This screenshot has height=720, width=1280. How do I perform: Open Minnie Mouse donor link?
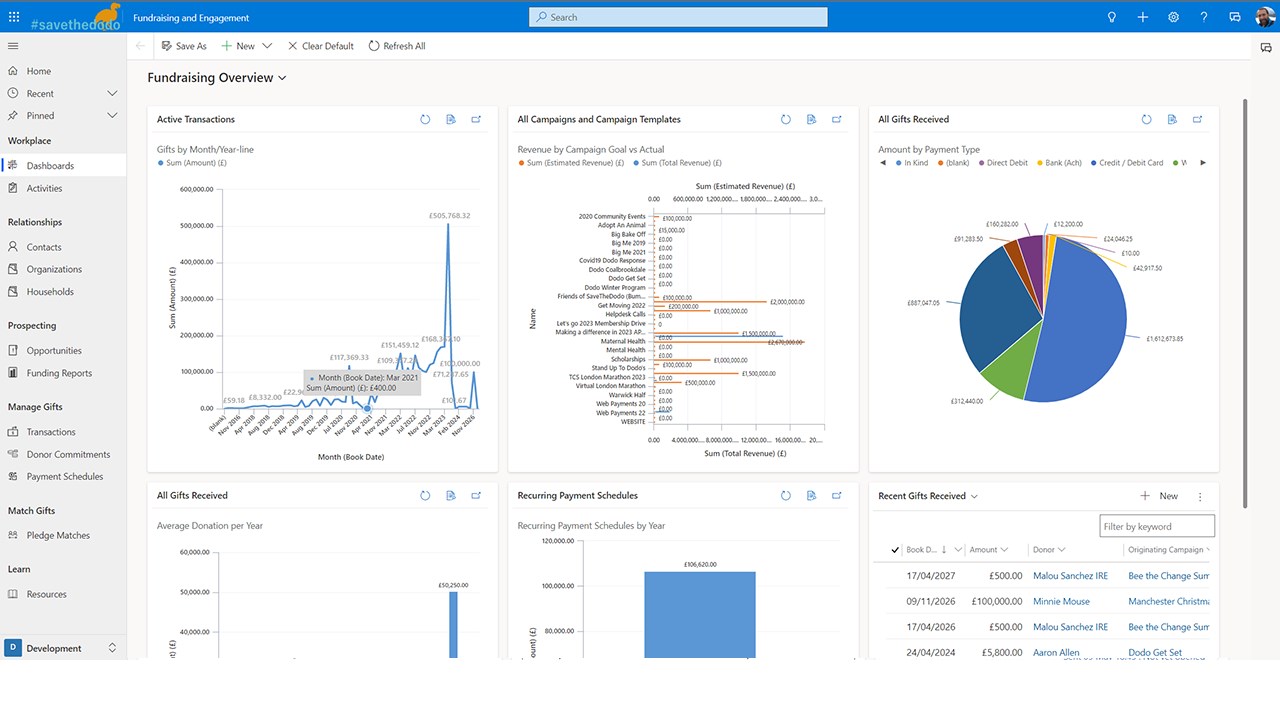click(1061, 601)
